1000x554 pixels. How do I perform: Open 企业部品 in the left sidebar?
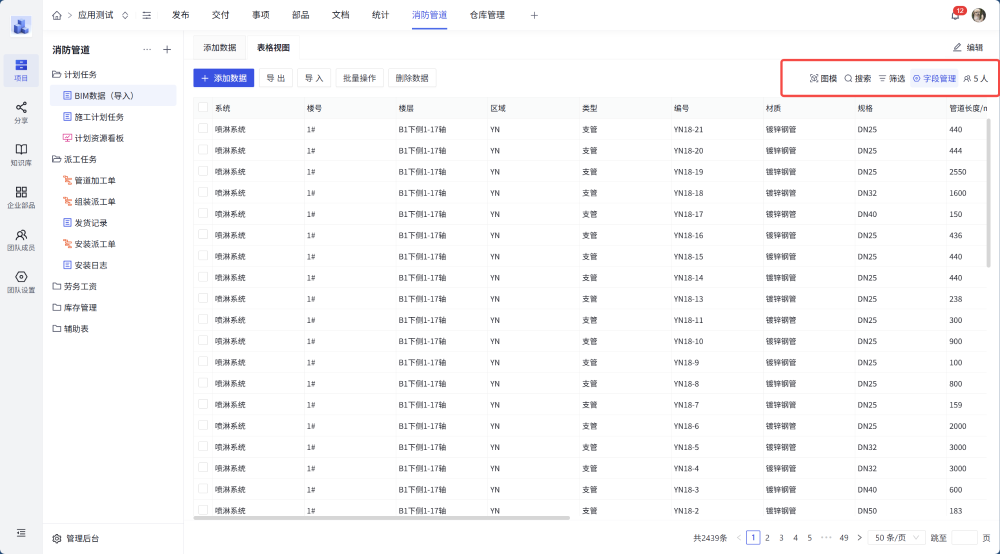pos(21,197)
